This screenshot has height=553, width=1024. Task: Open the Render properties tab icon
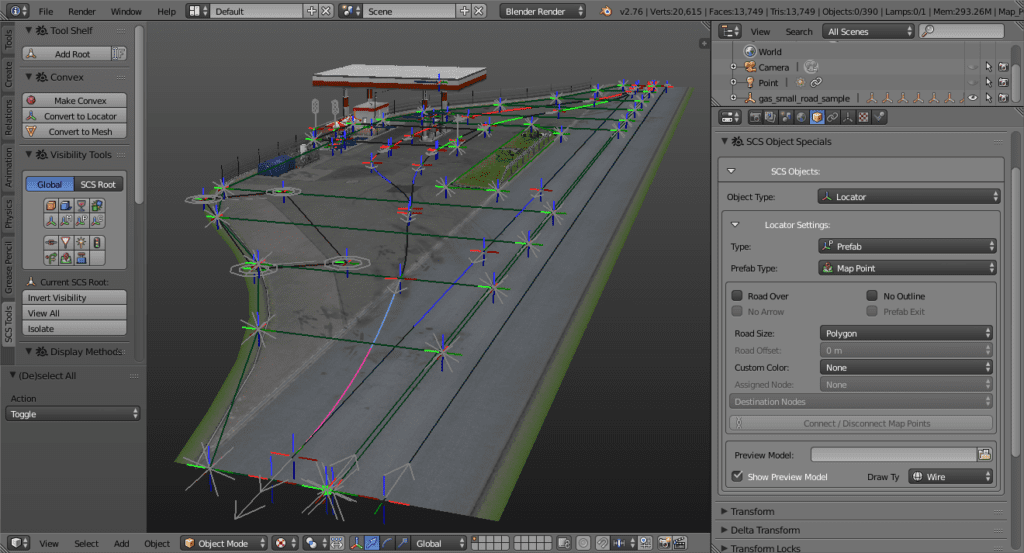pos(756,117)
